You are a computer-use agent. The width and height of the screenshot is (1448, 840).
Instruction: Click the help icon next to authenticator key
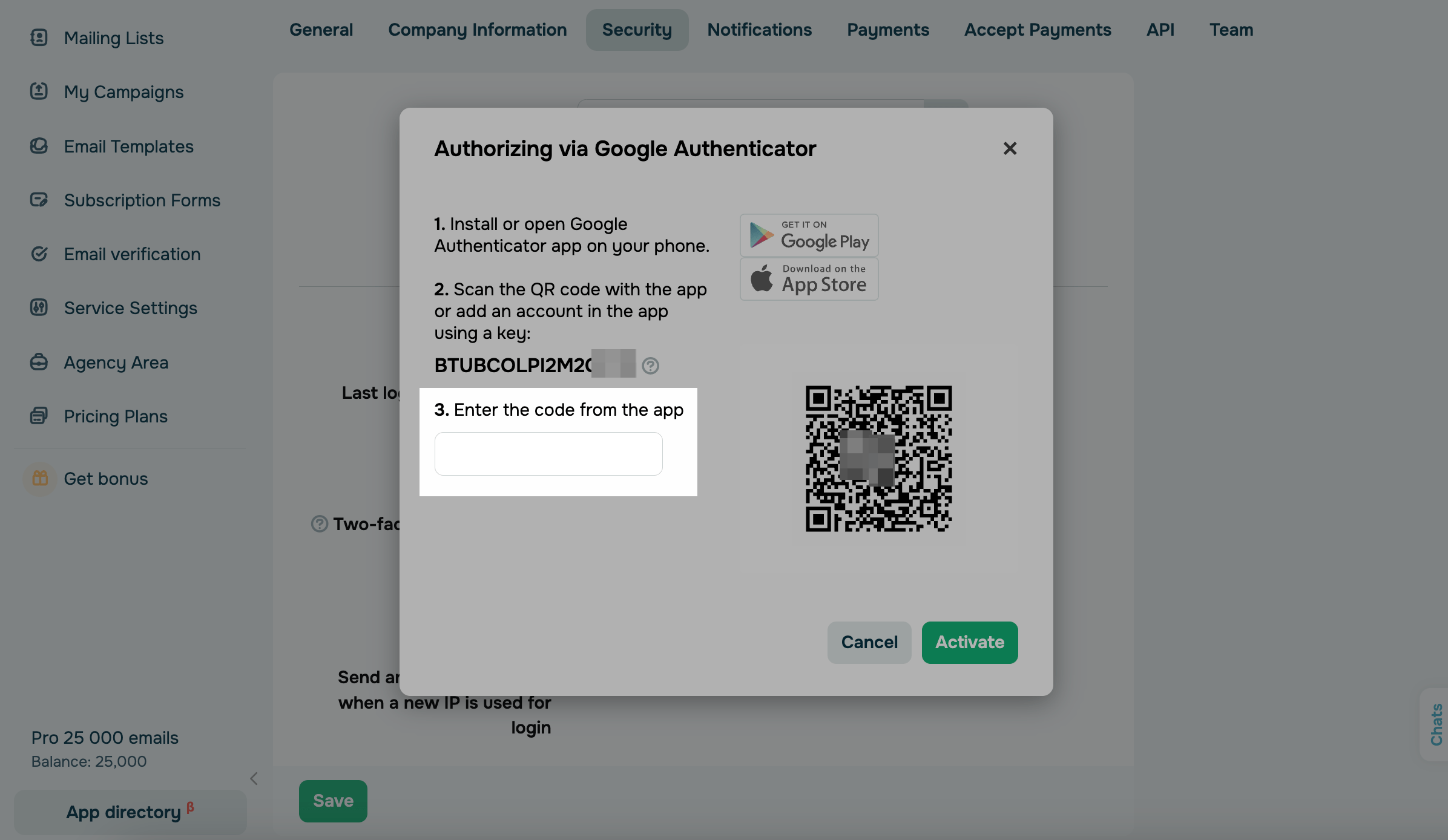coord(650,366)
